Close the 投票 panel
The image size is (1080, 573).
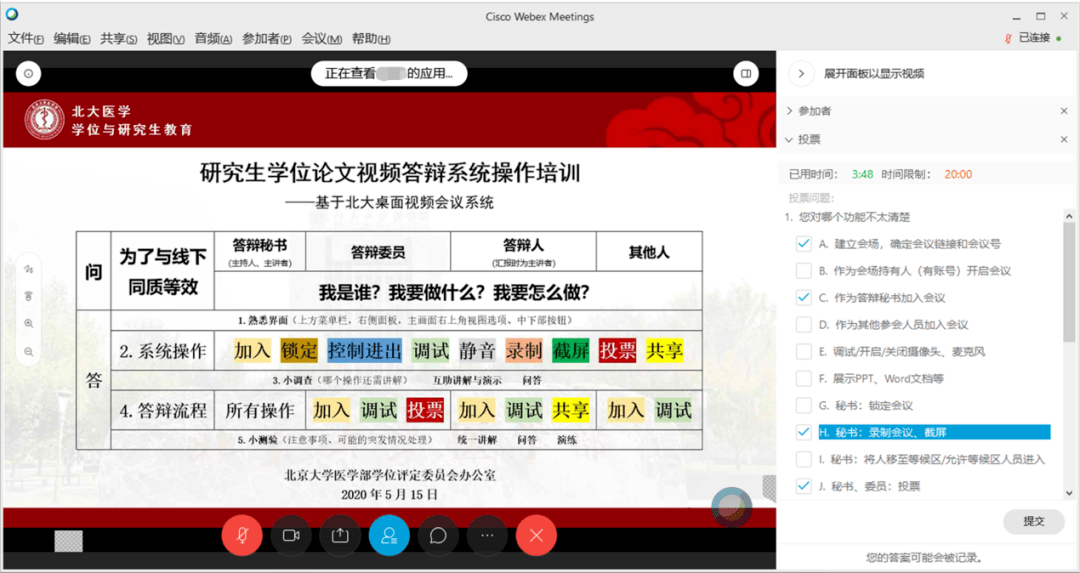point(1063,140)
